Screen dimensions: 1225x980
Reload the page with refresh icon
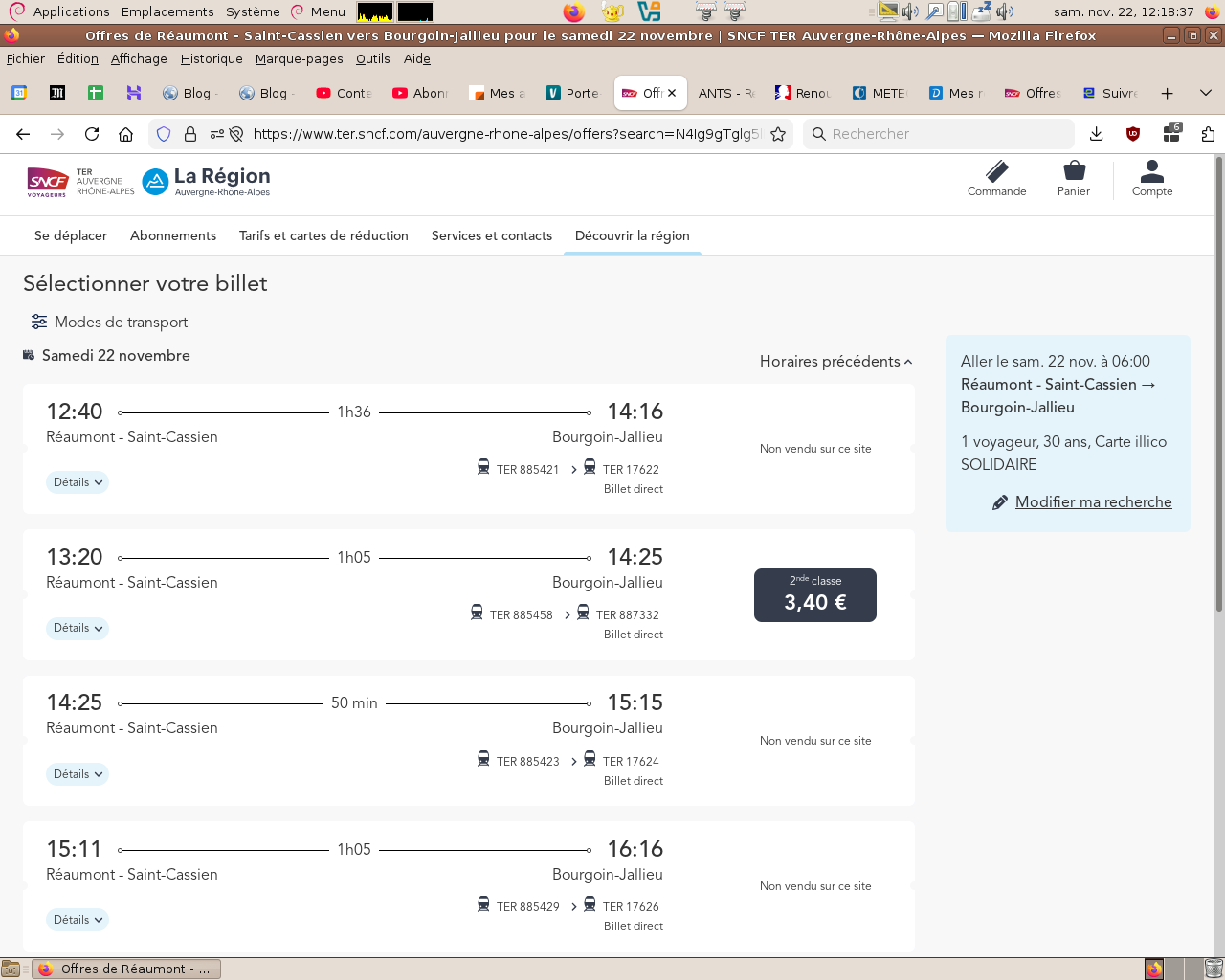(x=92, y=134)
